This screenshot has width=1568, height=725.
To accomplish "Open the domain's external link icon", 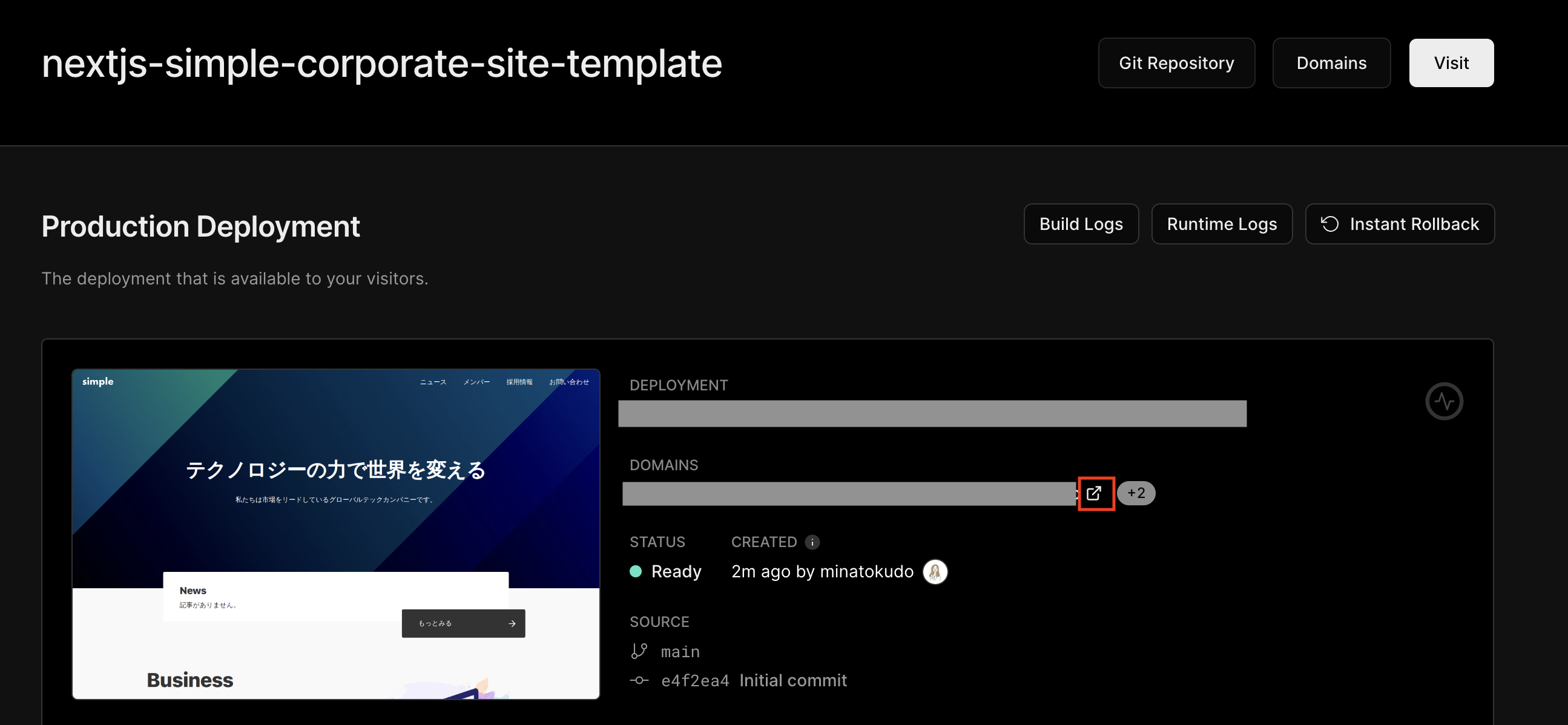I will pos(1095,493).
